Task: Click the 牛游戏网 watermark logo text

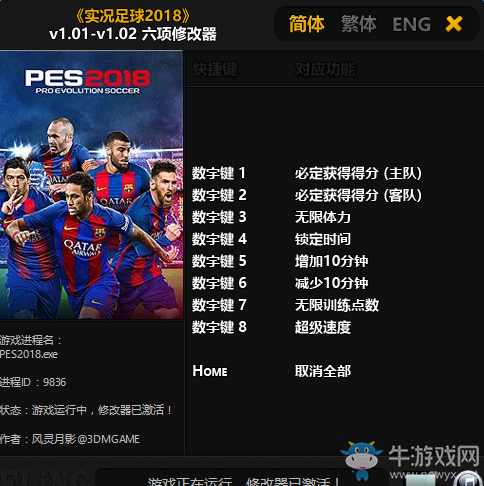Action: 434,456
